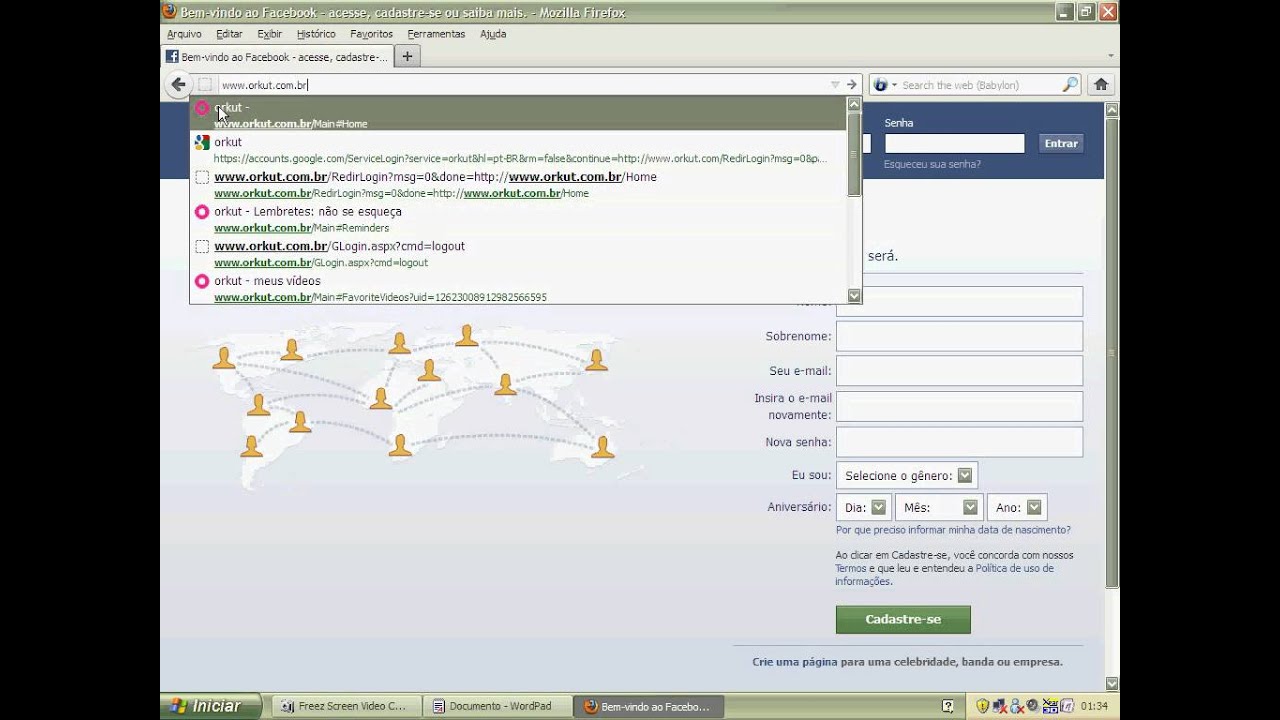Viewport: 1280px width, 720px height.
Task: Expand the 'Selecione o gênero' dropdown
Action: pos(906,476)
